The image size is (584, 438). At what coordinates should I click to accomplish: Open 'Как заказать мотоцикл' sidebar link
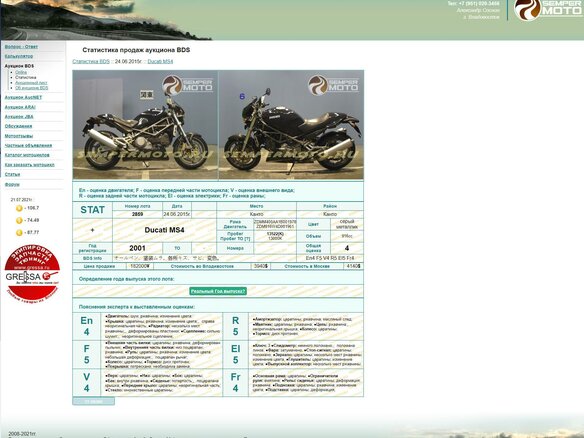pos(29,165)
